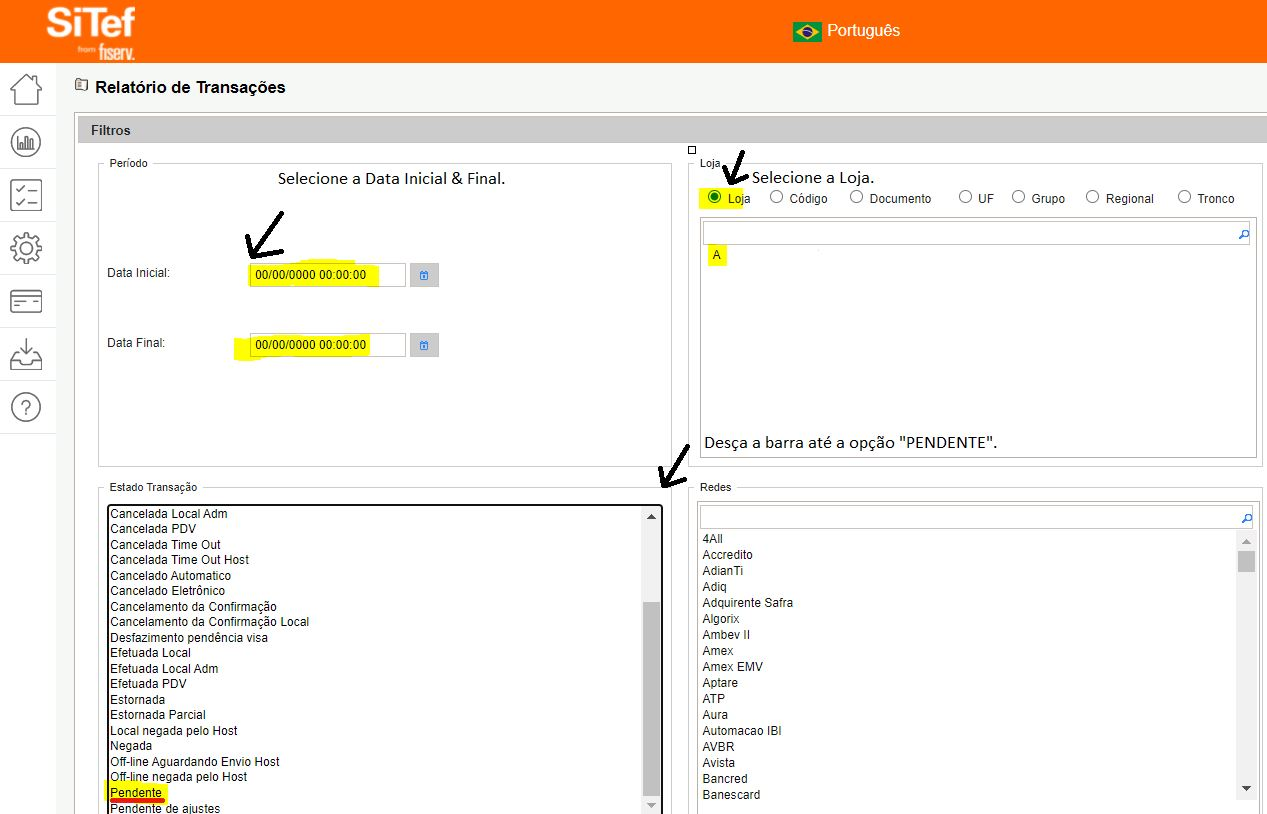This screenshot has height=814, width=1267.
Task: Open the chart reports sidebar icon
Action: (26, 142)
